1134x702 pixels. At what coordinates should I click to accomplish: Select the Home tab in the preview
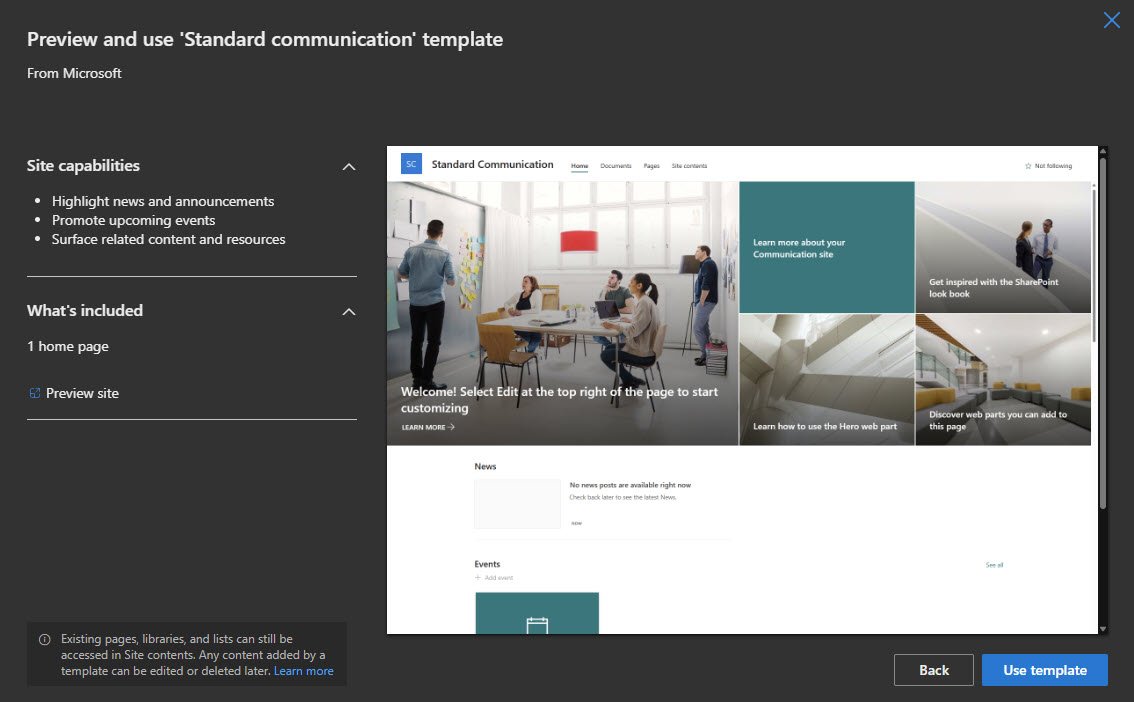click(579, 166)
